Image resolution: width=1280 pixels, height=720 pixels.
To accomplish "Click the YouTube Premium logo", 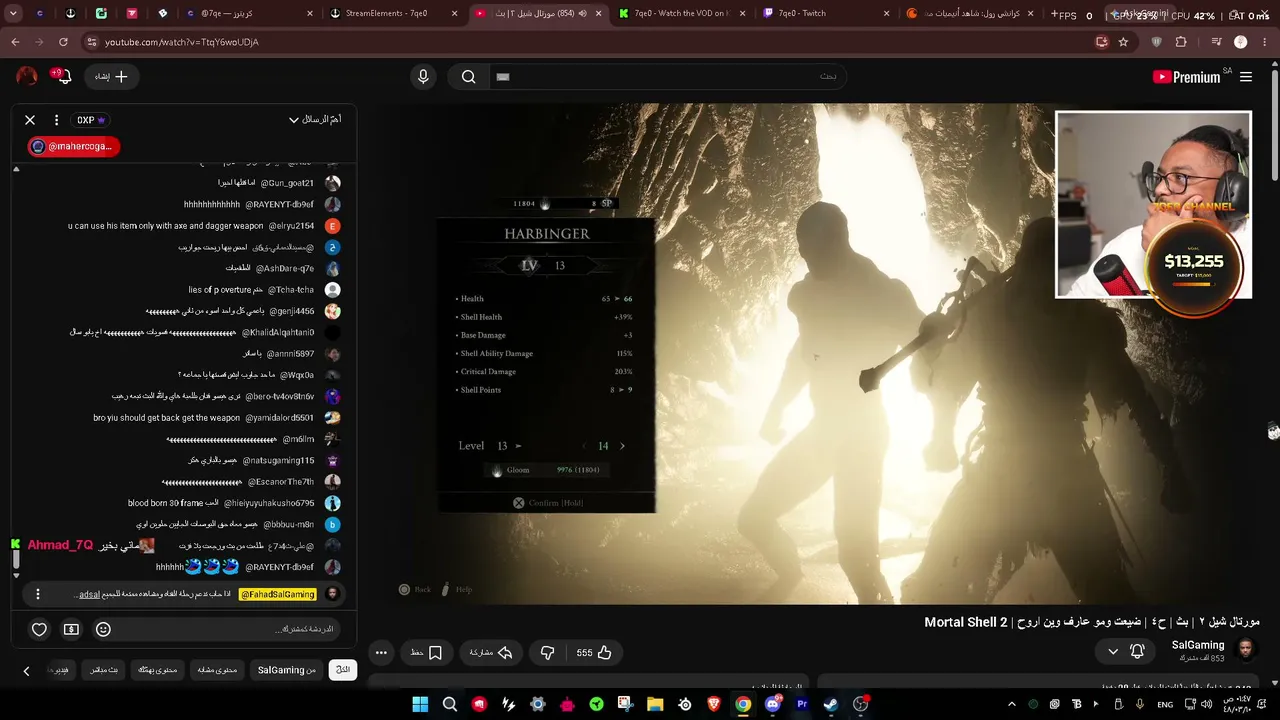I will pos(1186,77).
